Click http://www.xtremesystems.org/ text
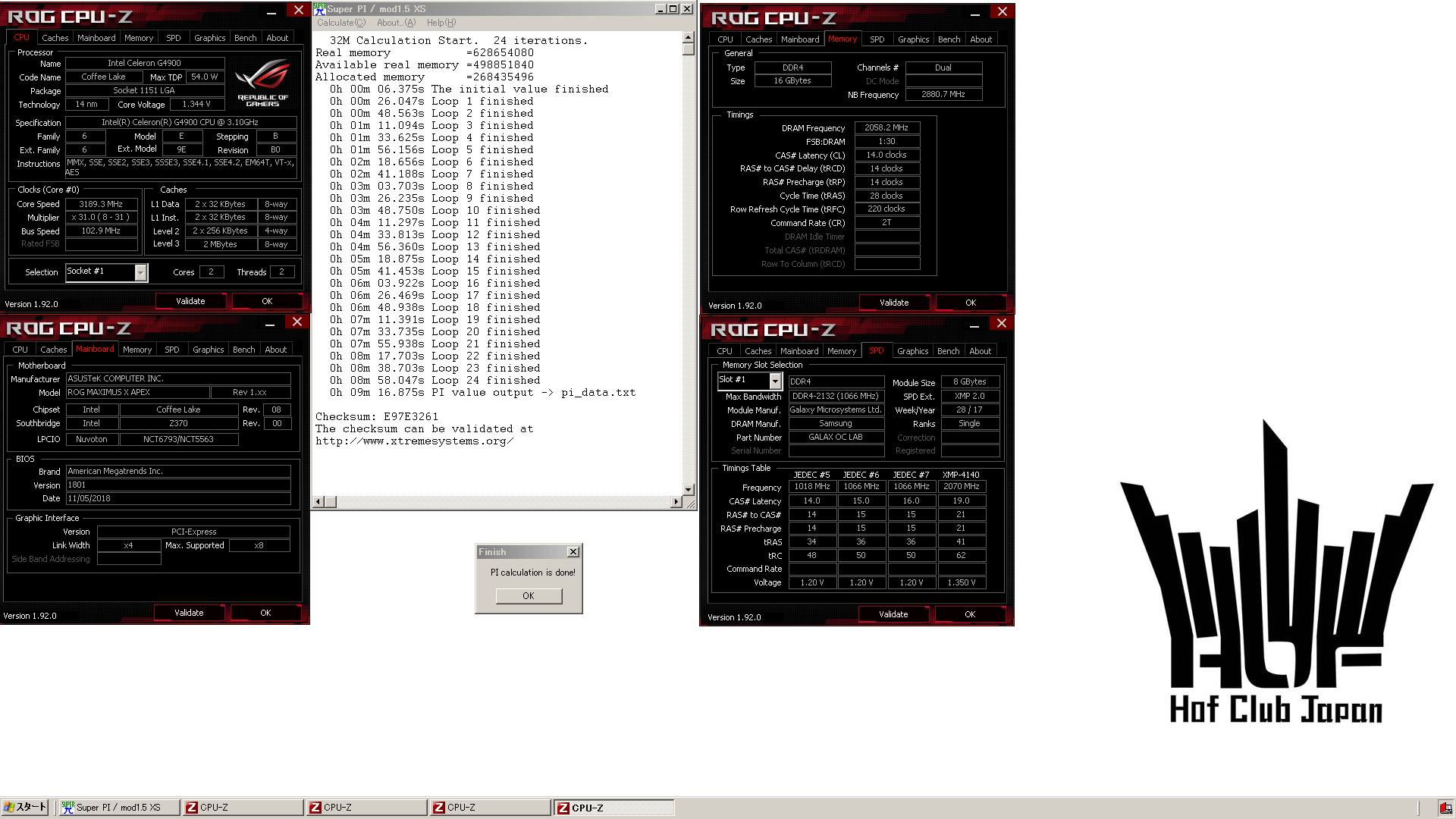1456x819 pixels. (414, 441)
